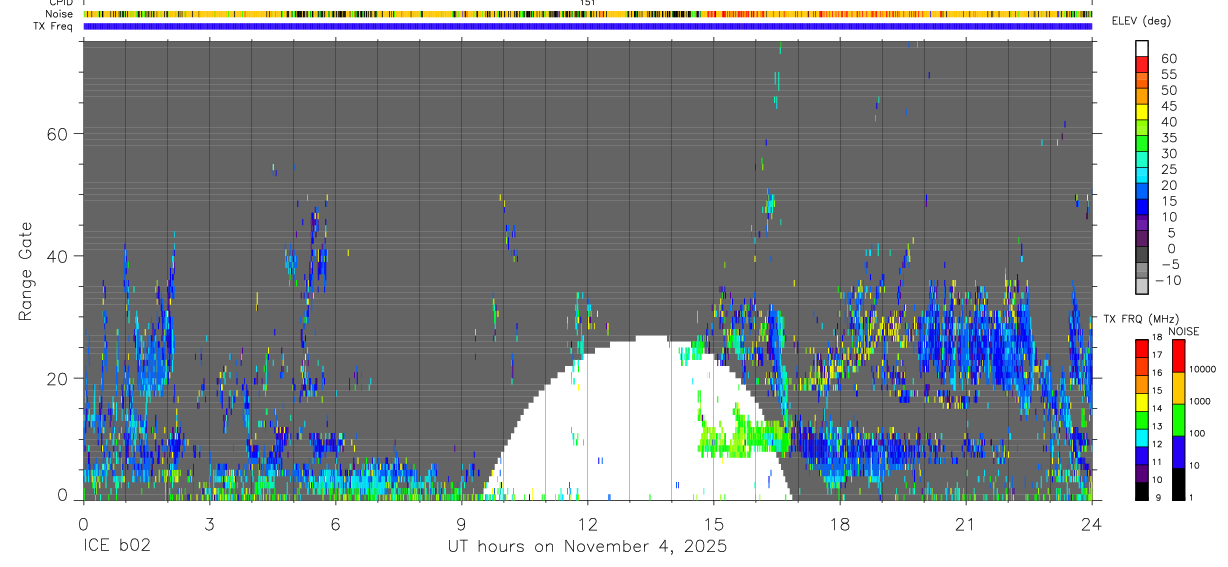Click the UT hours on November 4, 2025 title

tap(587, 547)
